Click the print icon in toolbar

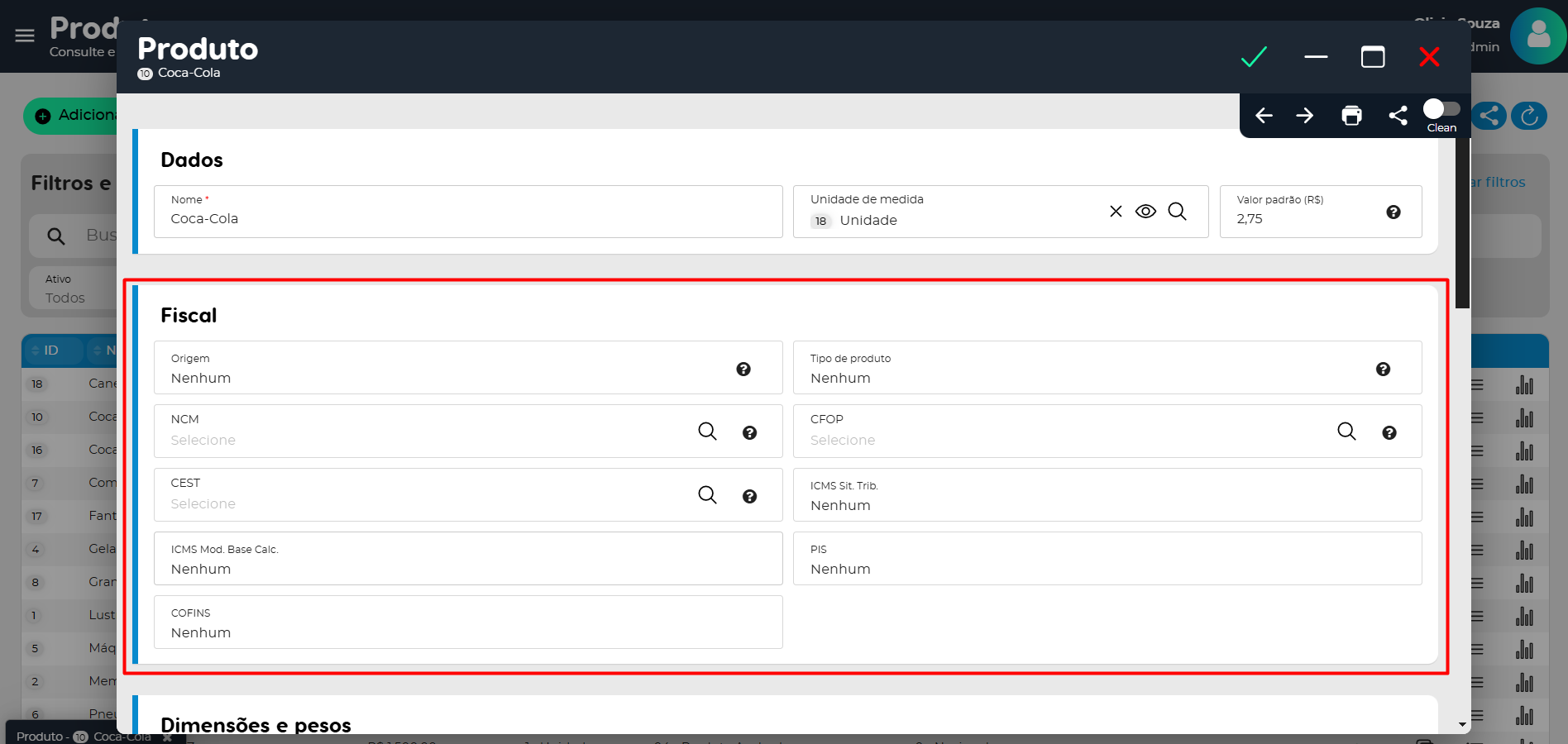click(x=1351, y=116)
